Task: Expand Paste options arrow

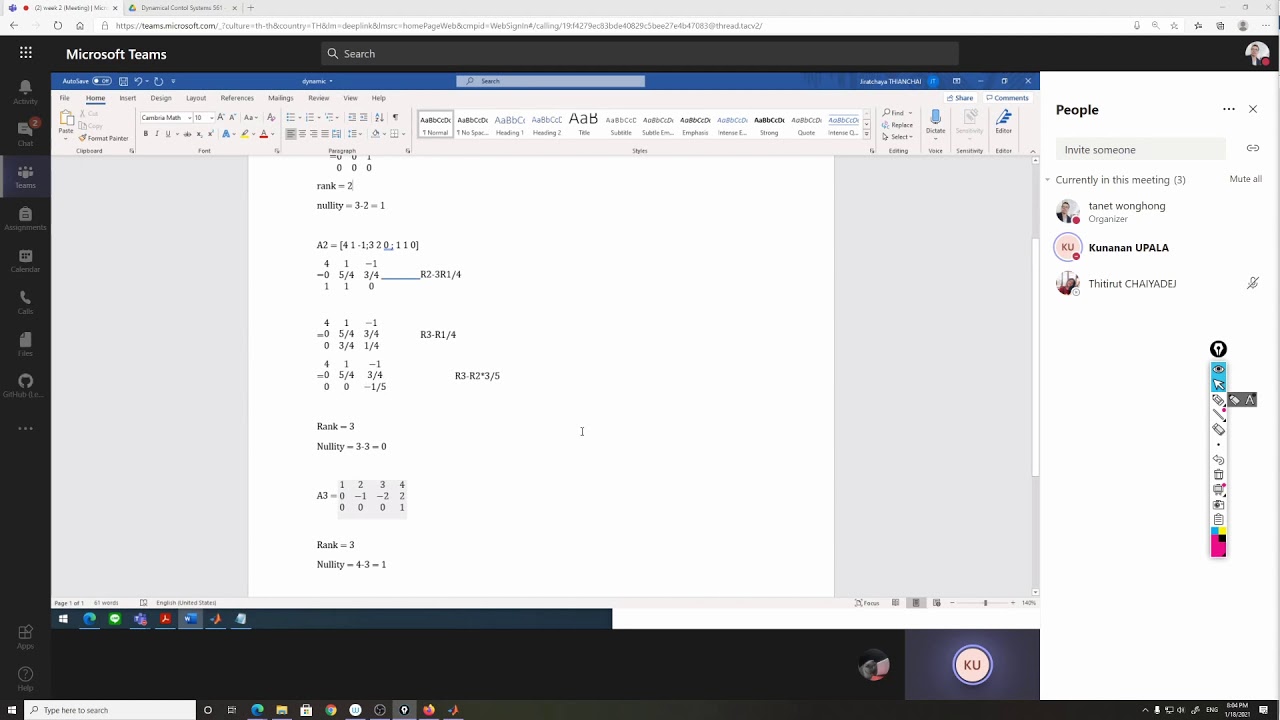Action: click(x=66, y=138)
